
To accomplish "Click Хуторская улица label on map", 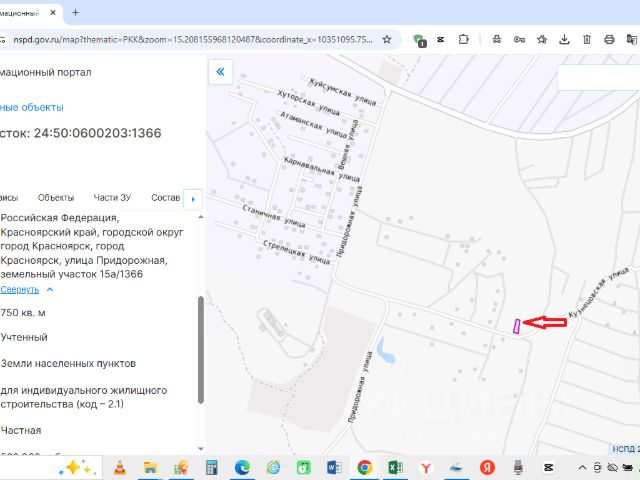I will tap(309, 102).
